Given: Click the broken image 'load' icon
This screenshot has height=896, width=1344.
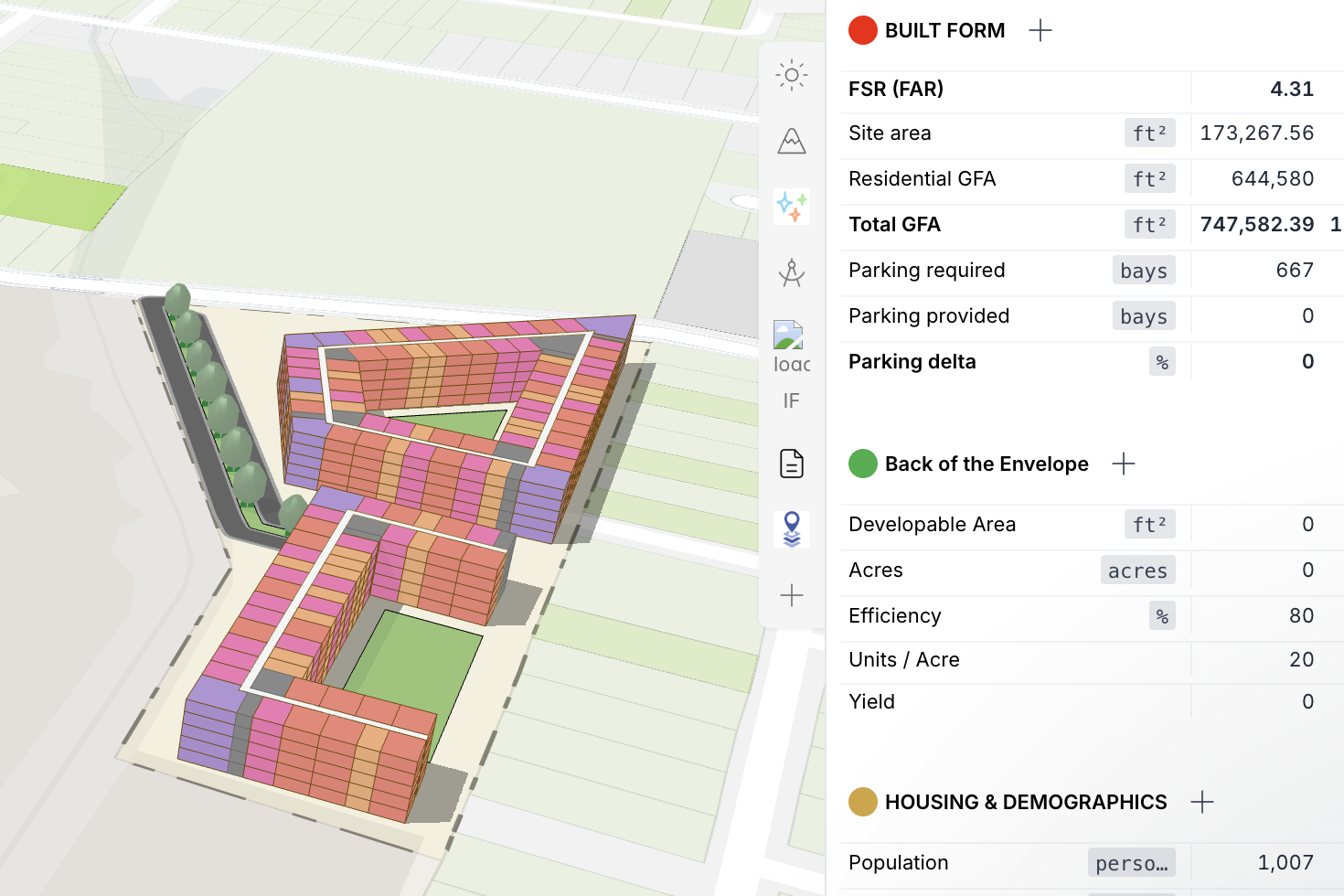Looking at the screenshot, I should pos(792,347).
